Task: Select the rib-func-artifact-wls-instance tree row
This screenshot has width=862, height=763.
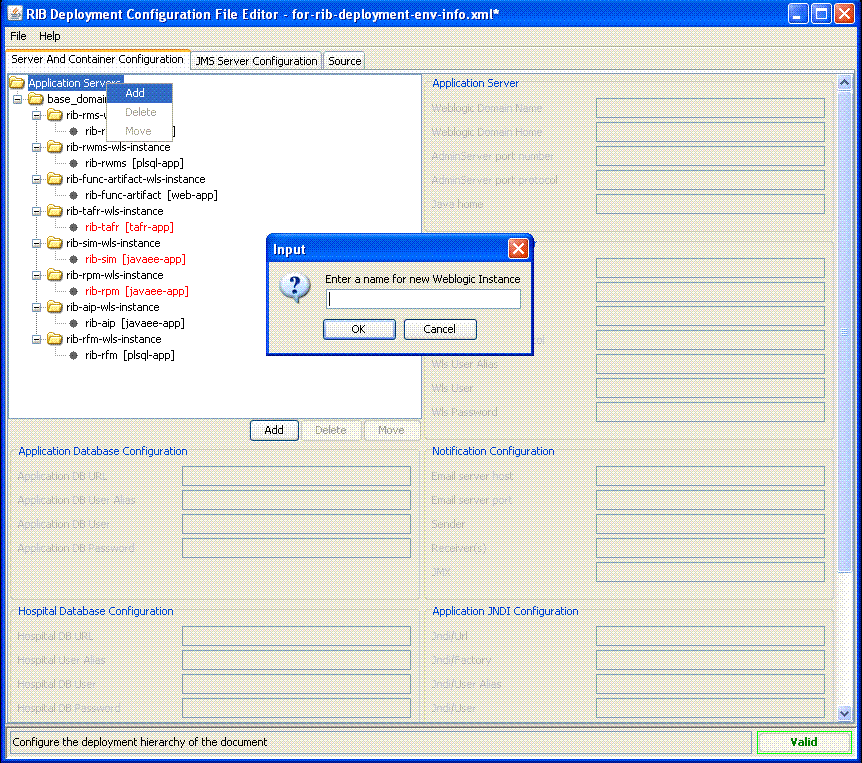Action: 136,179
